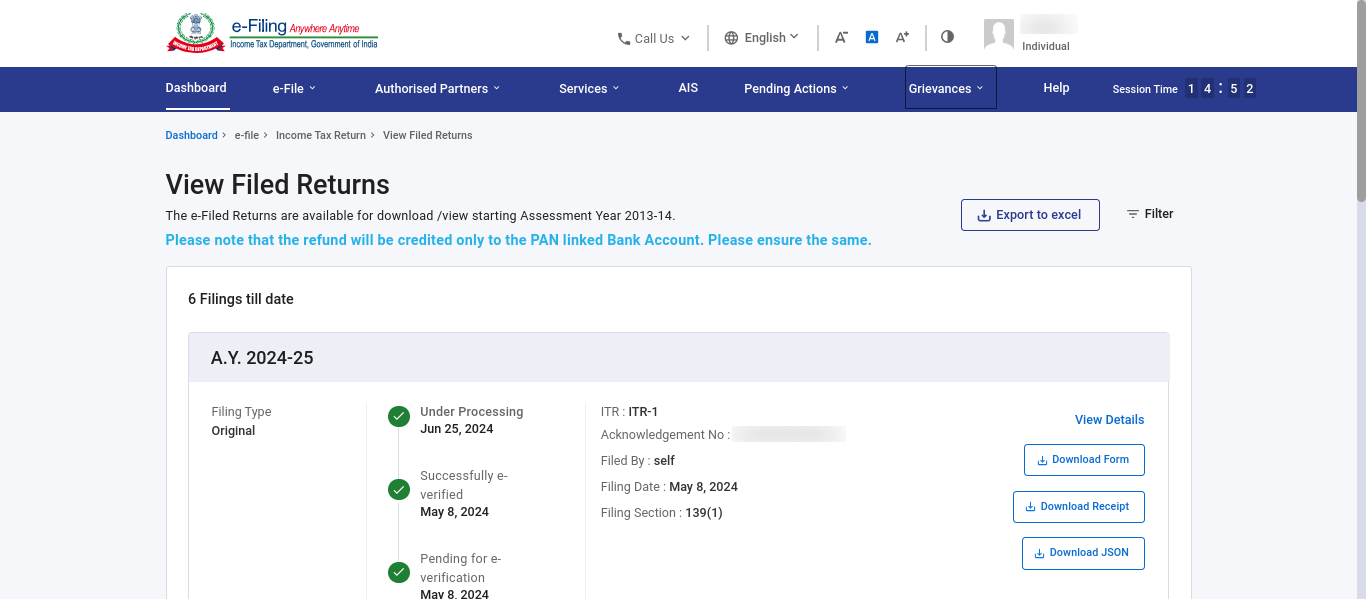Click the Under Processing green check icon
Screen dimensions: 1366x599
coord(399,416)
